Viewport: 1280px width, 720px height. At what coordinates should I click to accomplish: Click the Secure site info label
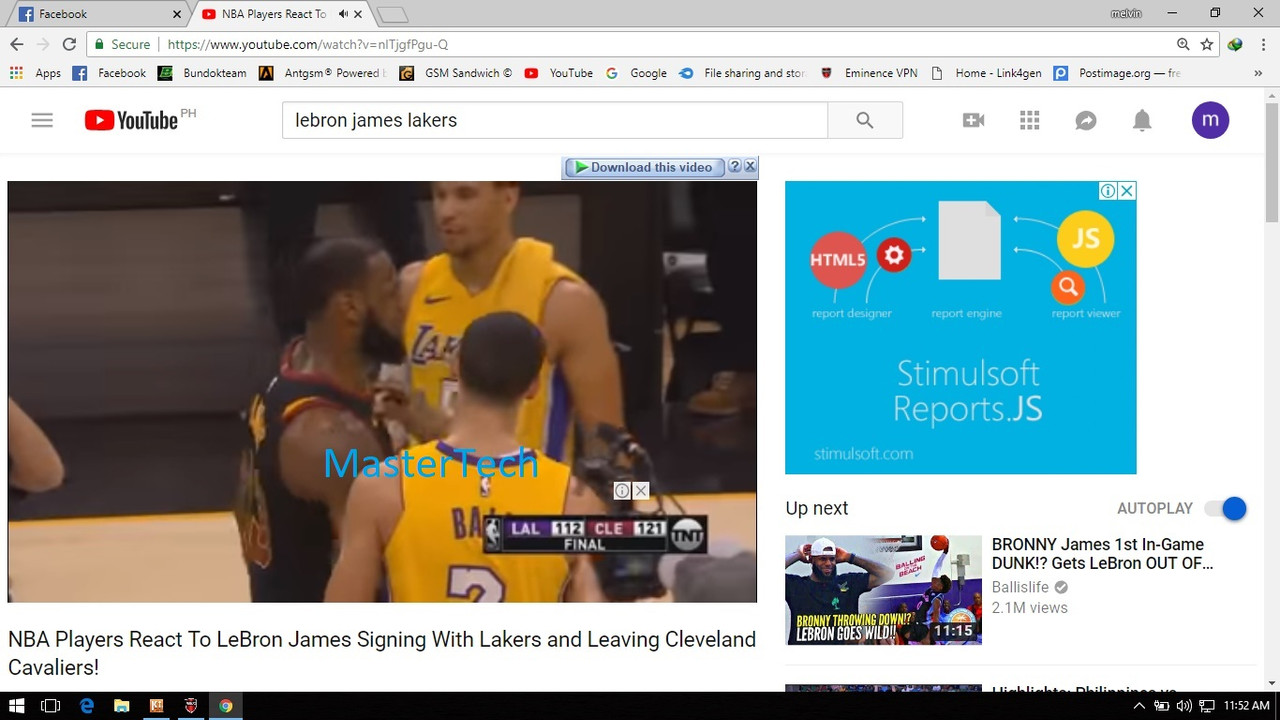[122, 44]
